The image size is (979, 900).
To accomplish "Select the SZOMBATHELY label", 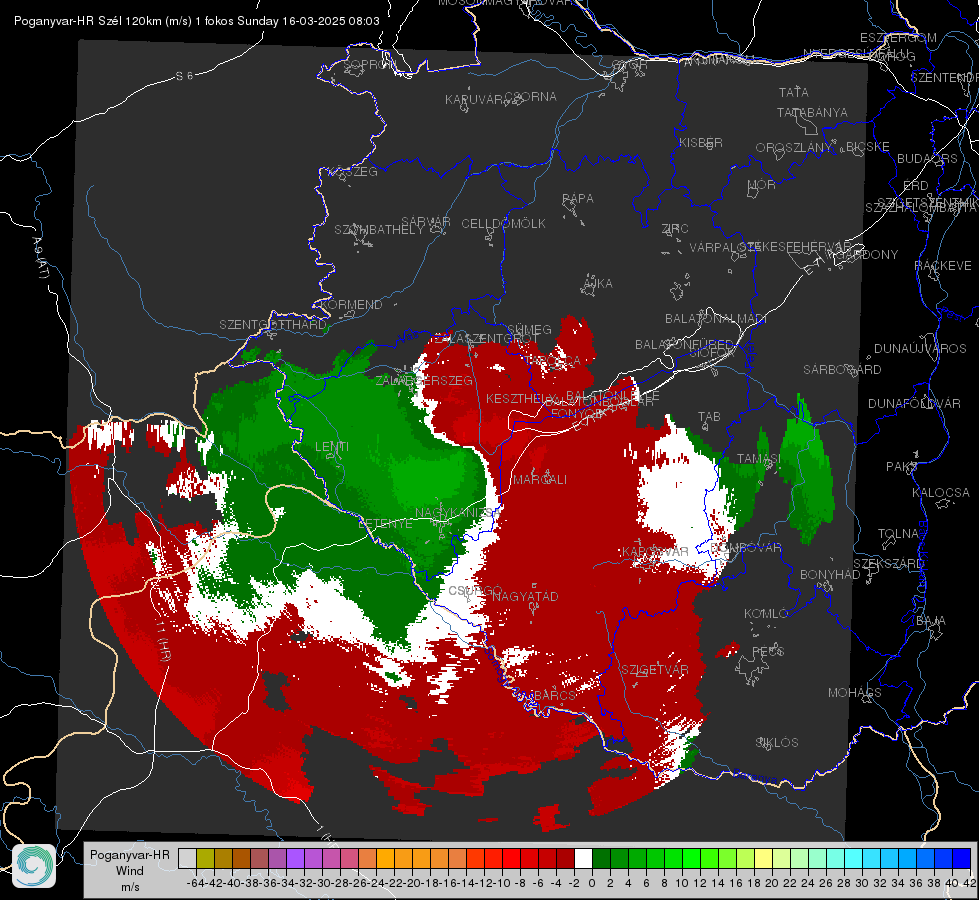I will pos(379,230).
